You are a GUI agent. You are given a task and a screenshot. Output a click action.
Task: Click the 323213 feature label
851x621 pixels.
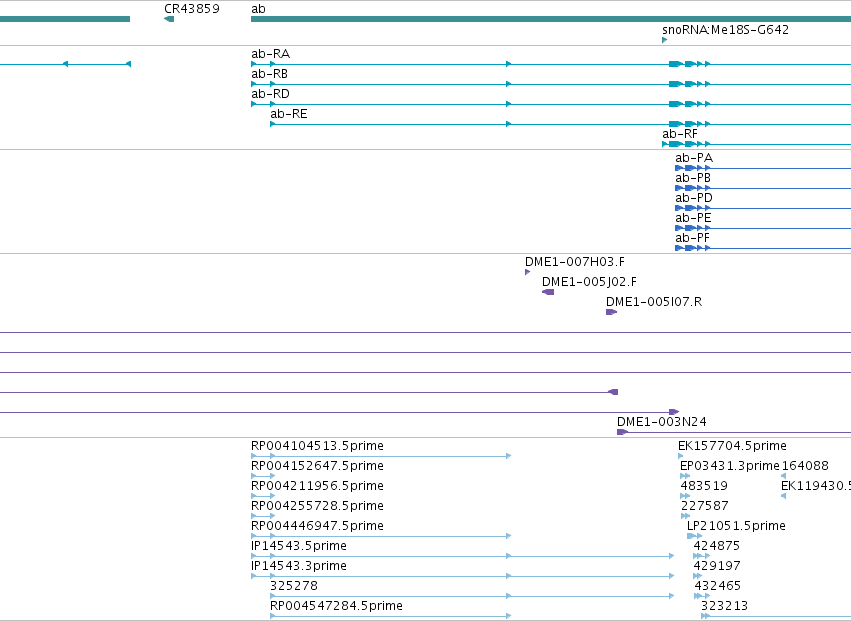pos(725,606)
